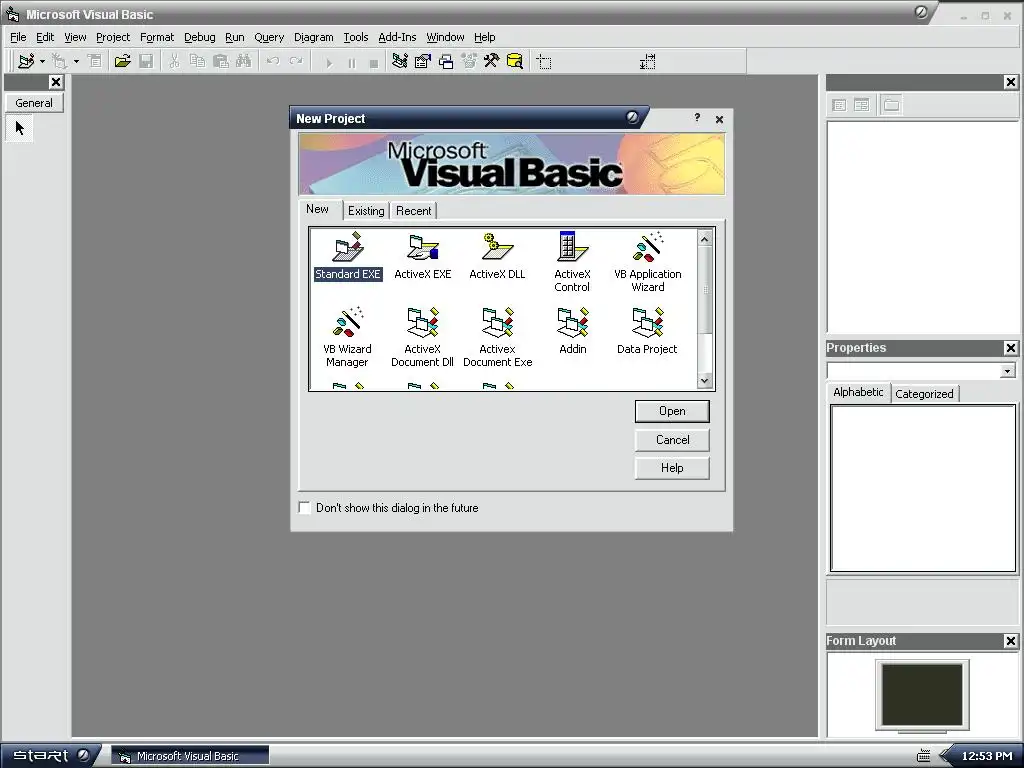1024x768 pixels.
Task: Open the File menu
Action: tap(18, 37)
